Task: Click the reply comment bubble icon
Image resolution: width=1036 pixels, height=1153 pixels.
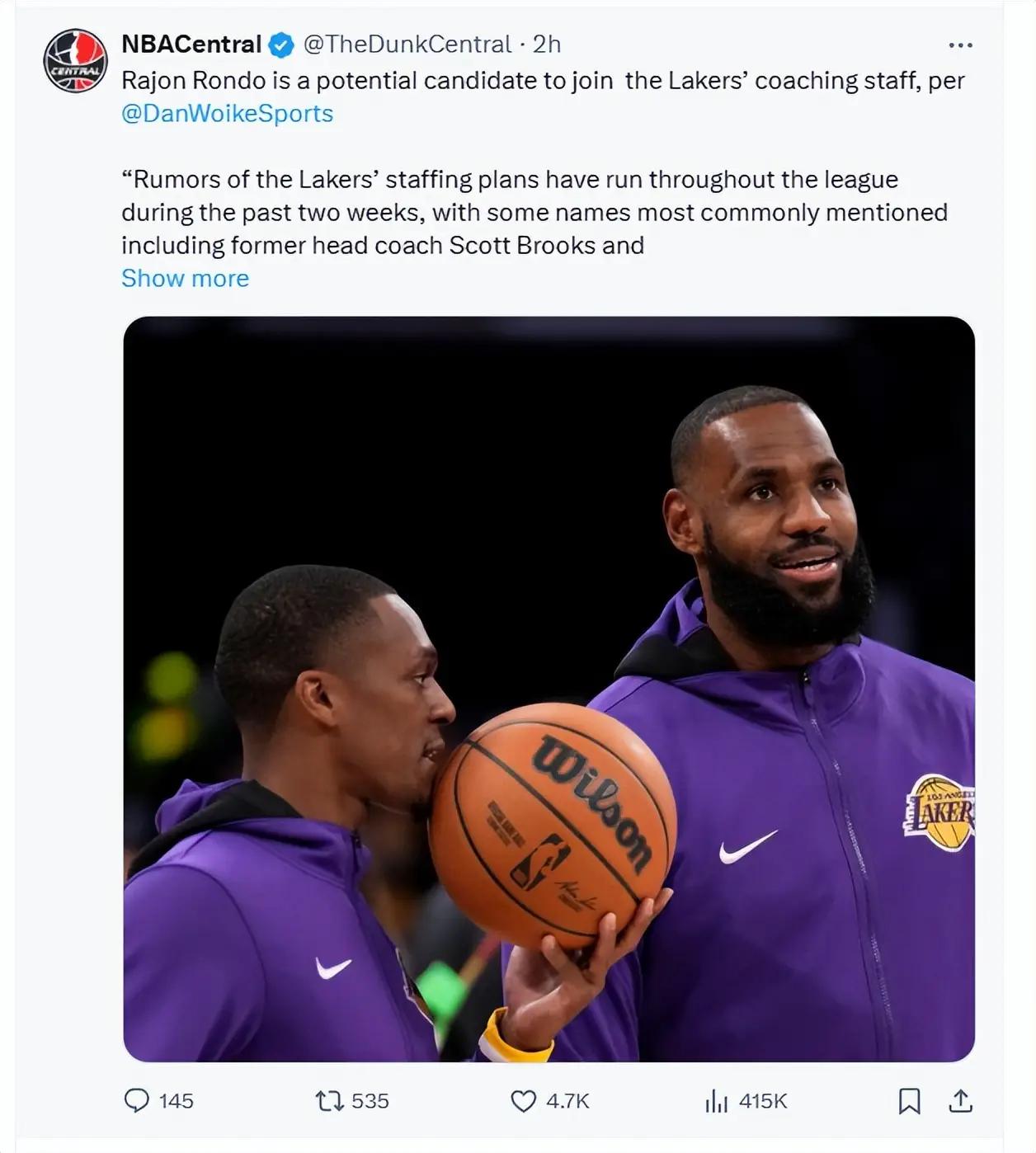Action: click(136, 1100)
